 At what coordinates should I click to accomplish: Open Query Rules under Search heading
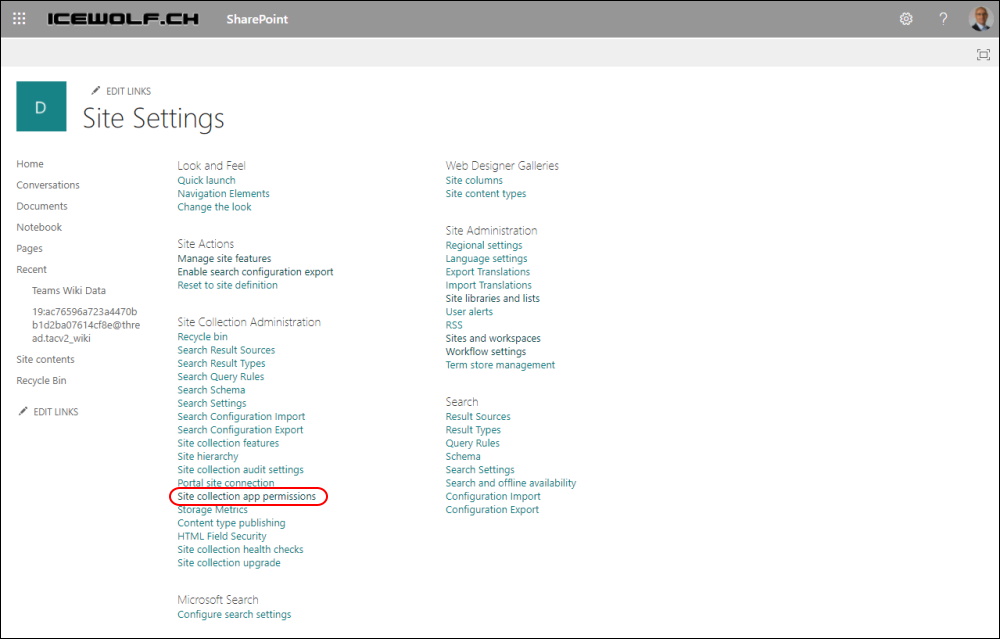click(x=473, y=443)
